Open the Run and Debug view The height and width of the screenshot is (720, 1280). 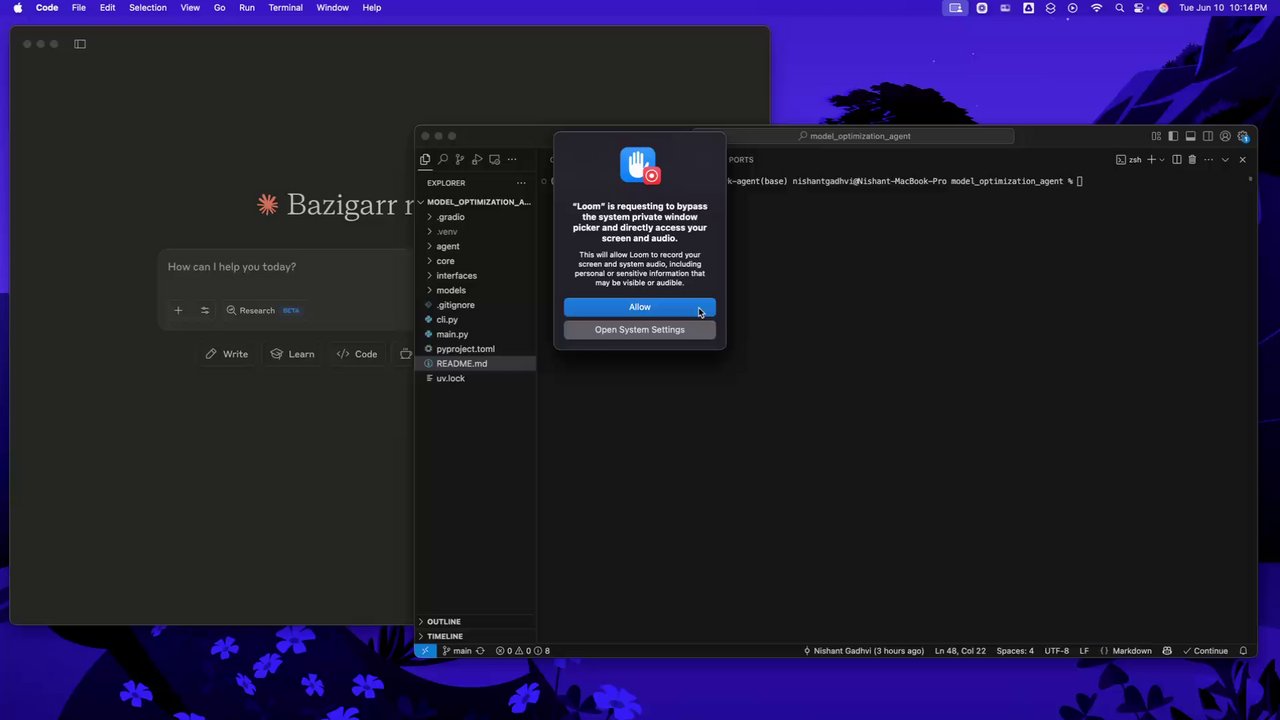point(477,160)
